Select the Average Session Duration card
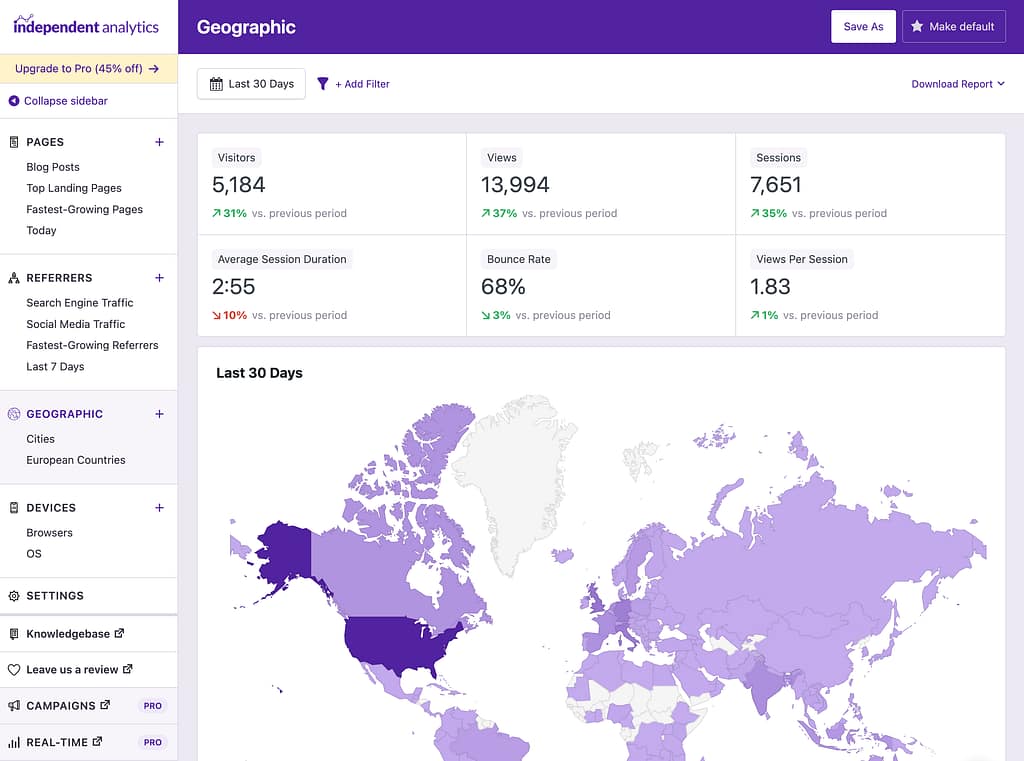 (331, 286)
